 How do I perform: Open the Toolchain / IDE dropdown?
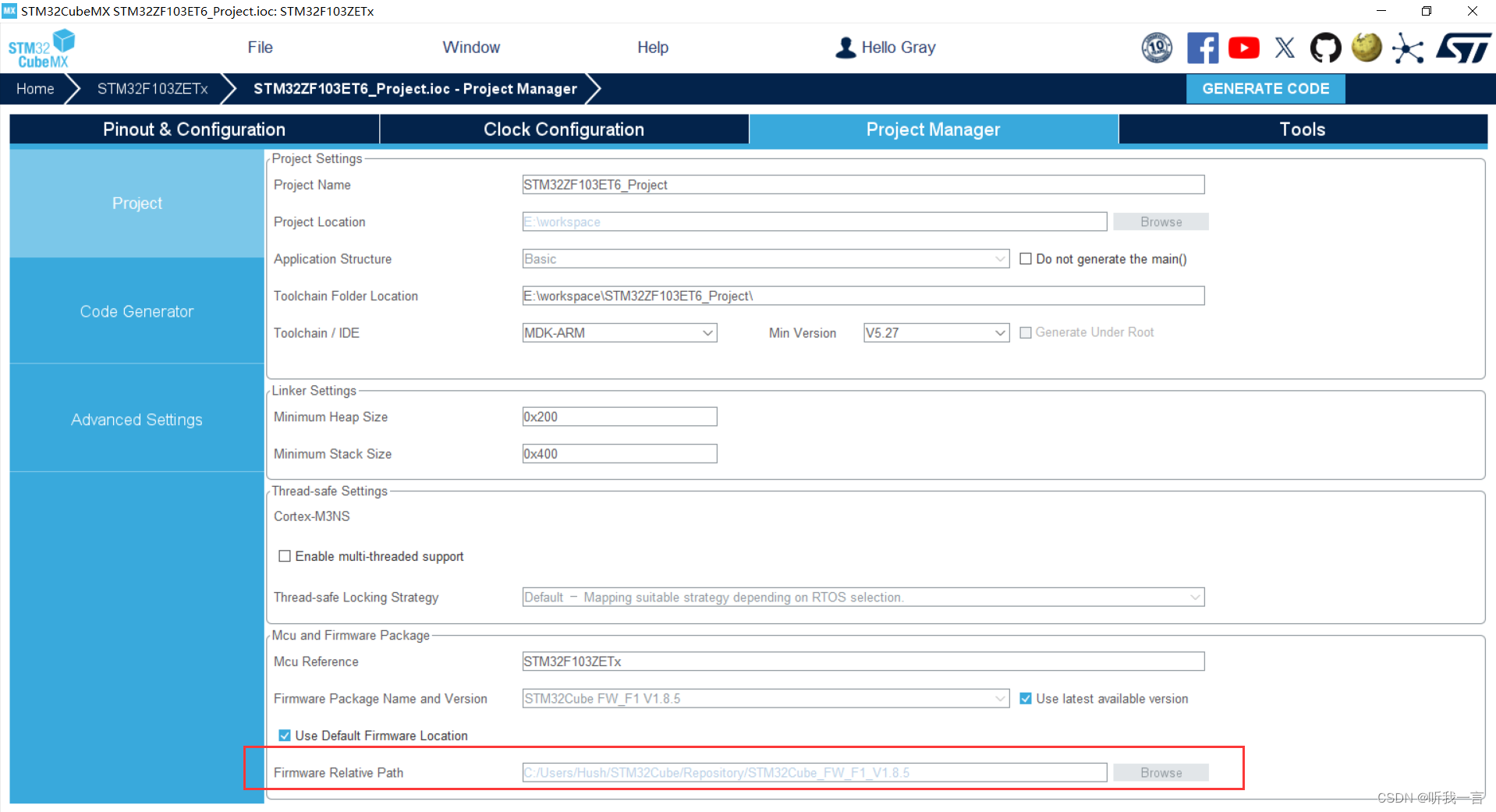click(620, 333)
